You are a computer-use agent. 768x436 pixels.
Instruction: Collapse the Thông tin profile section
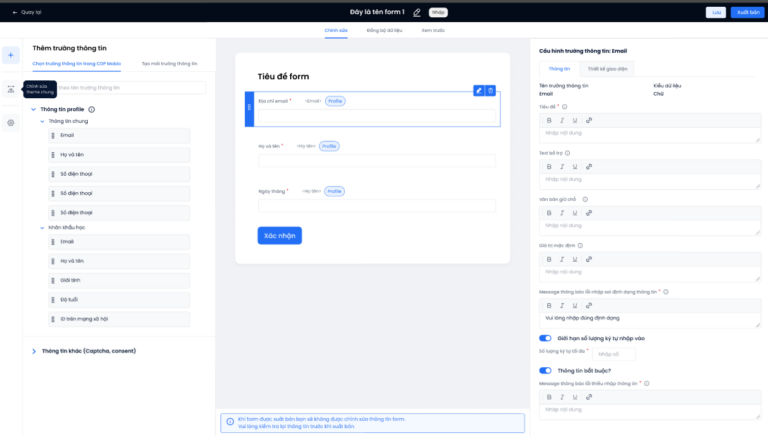point(34,109)
